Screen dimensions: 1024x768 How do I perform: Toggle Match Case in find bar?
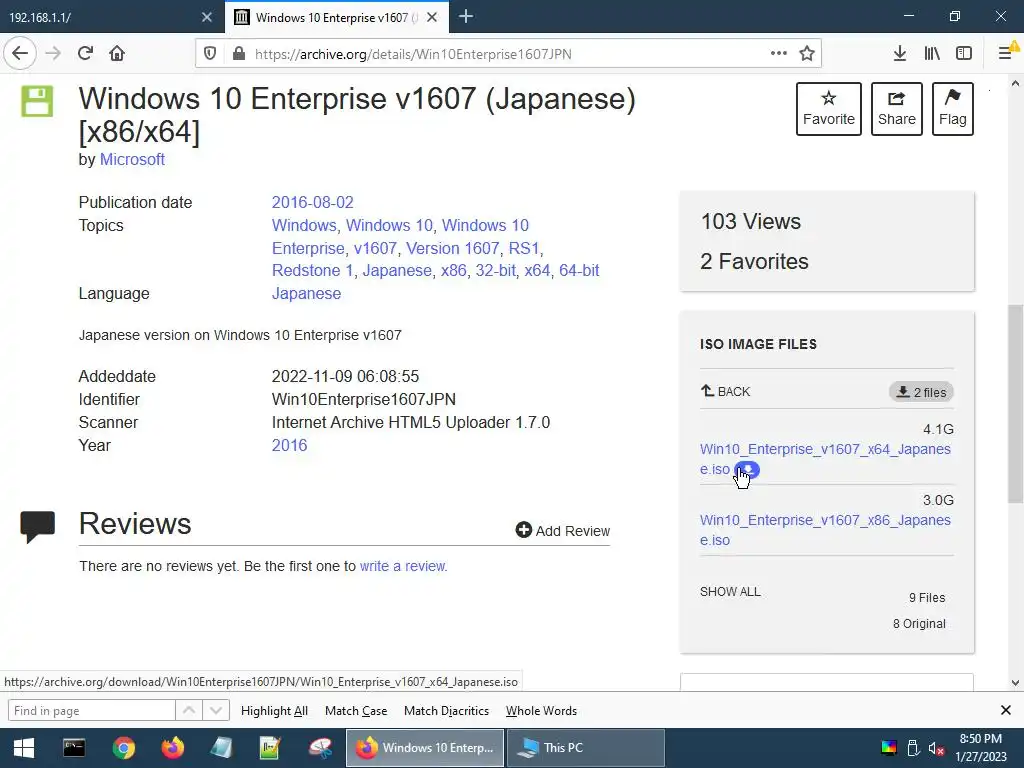coord(356,711)
